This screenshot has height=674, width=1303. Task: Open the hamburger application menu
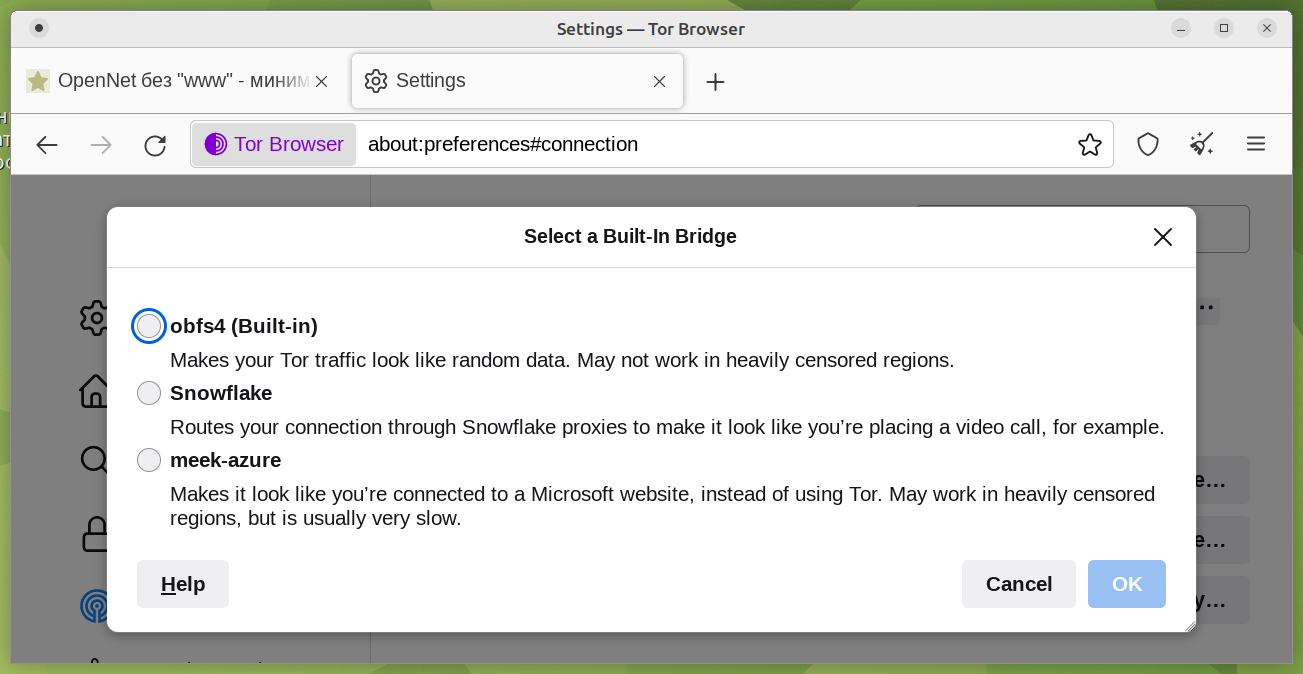point(1256,145)
